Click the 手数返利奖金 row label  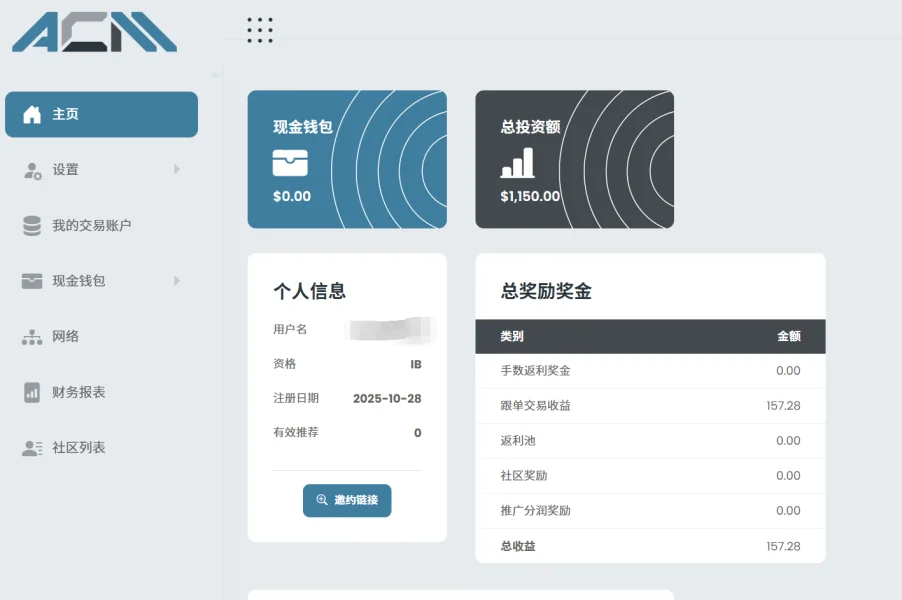tap(535, 370)
